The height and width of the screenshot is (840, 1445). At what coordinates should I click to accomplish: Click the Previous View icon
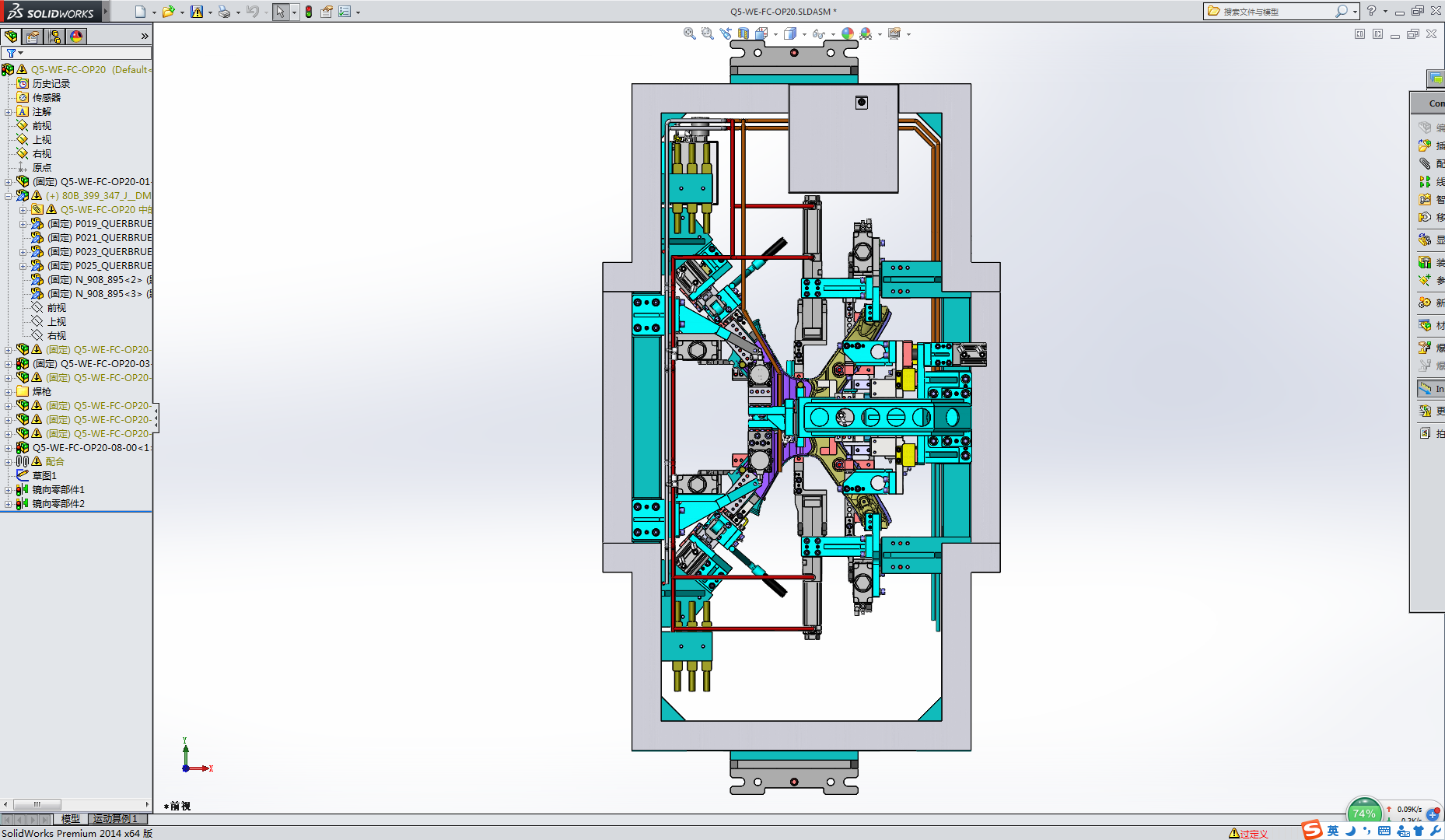point(725,33)
